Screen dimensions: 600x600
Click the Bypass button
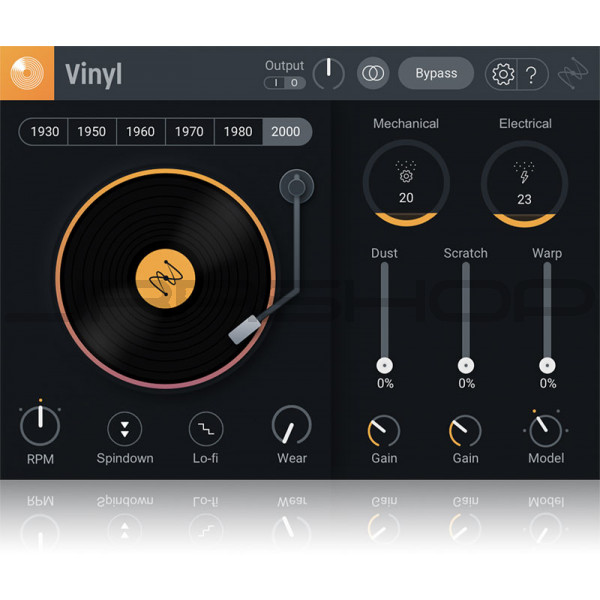(x=436, y=73)
